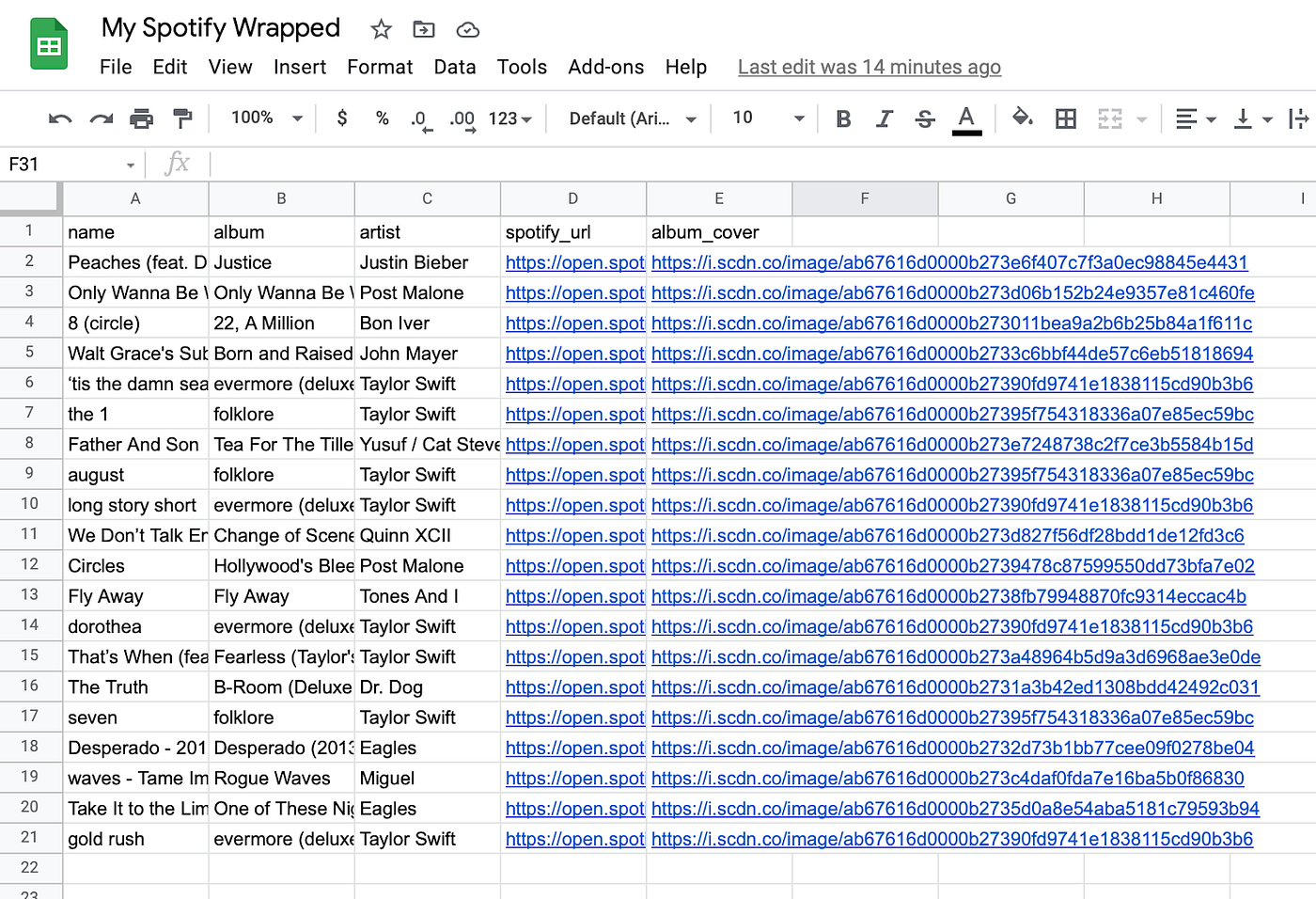Open the cell borders tool
This screenshot has width=1316, height=899.
[1066, 118]
